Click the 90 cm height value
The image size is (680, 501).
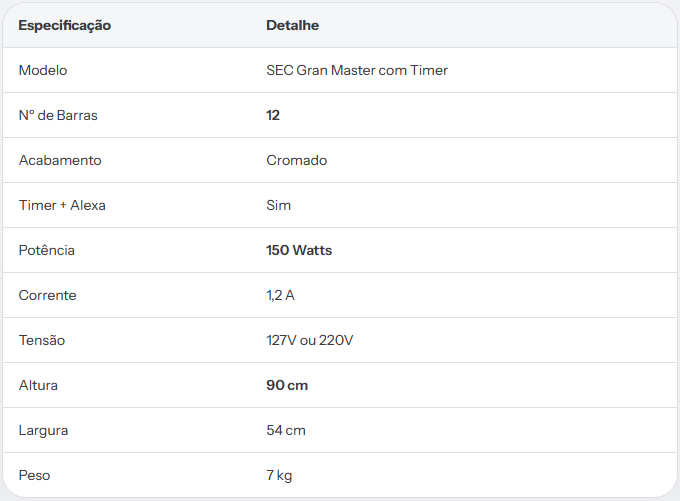(x=287, y=385)
